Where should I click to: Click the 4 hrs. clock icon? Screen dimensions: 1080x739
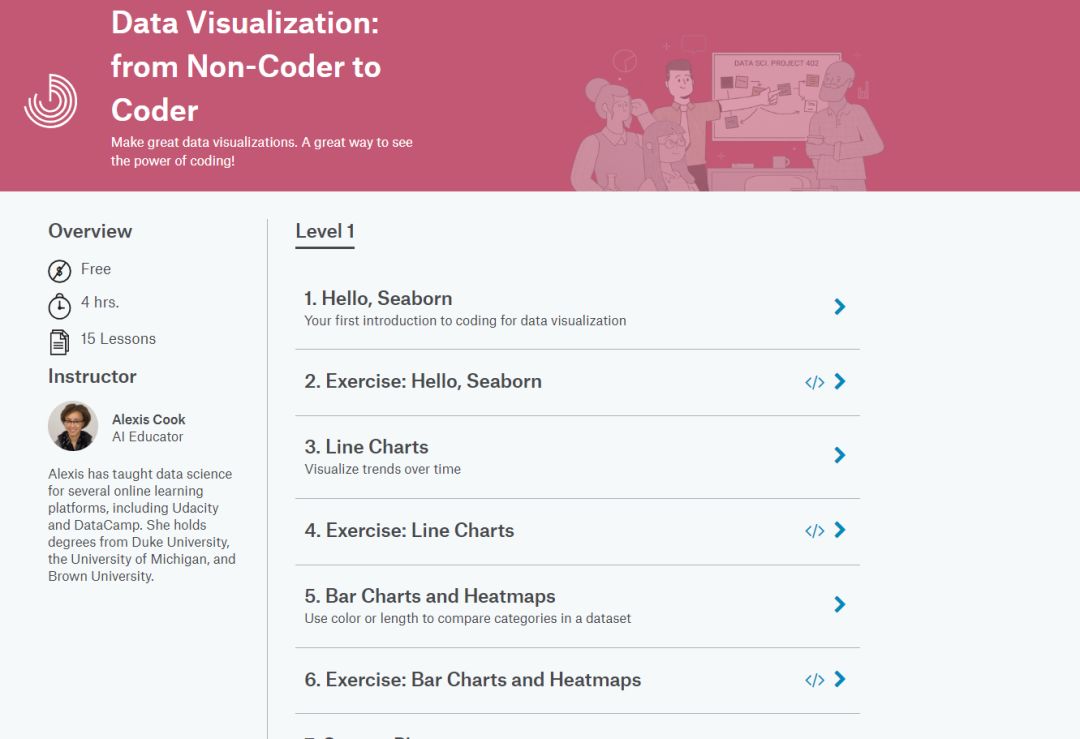coord(60,305)
